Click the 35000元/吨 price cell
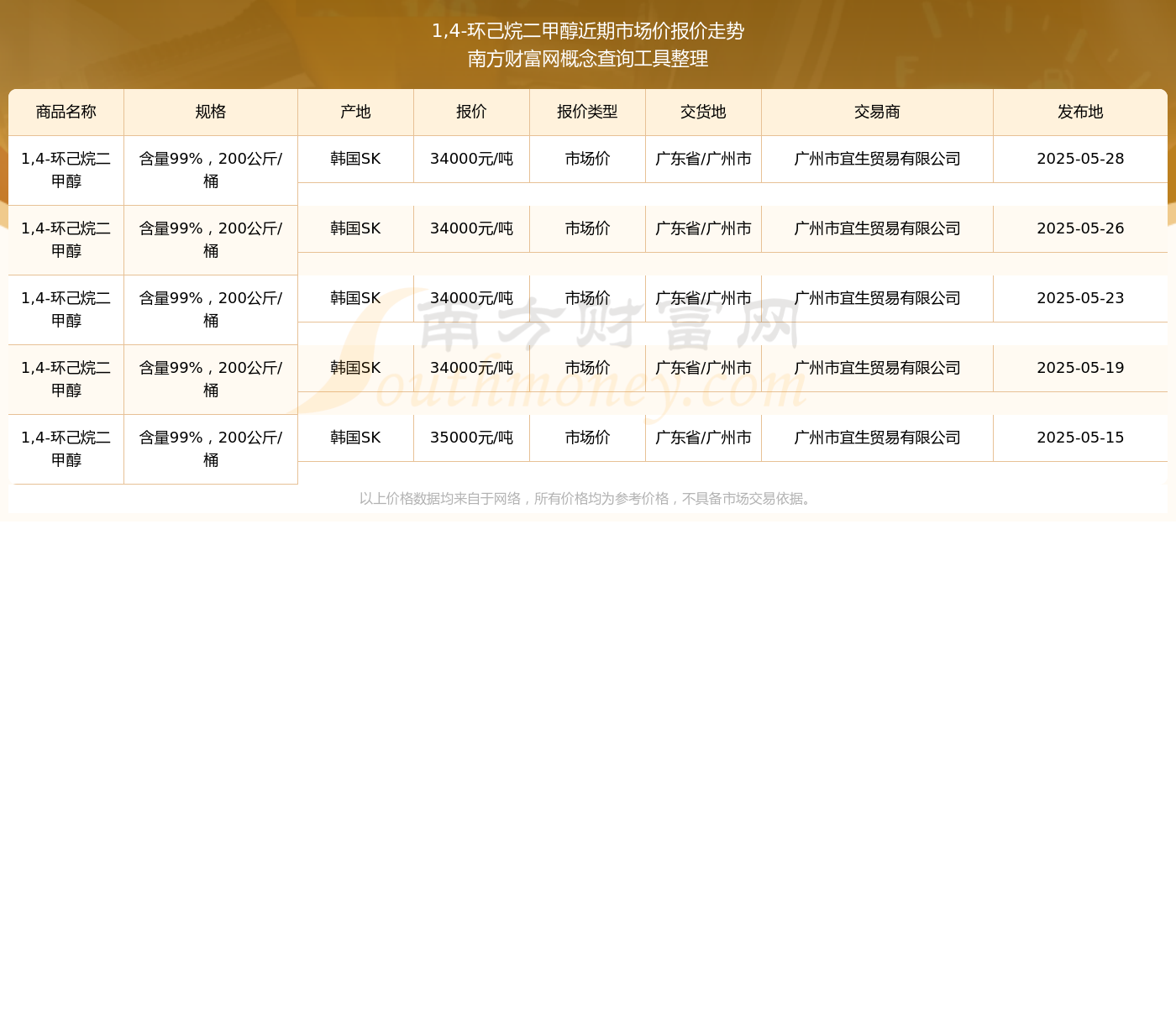 click(x=471, y=438)
